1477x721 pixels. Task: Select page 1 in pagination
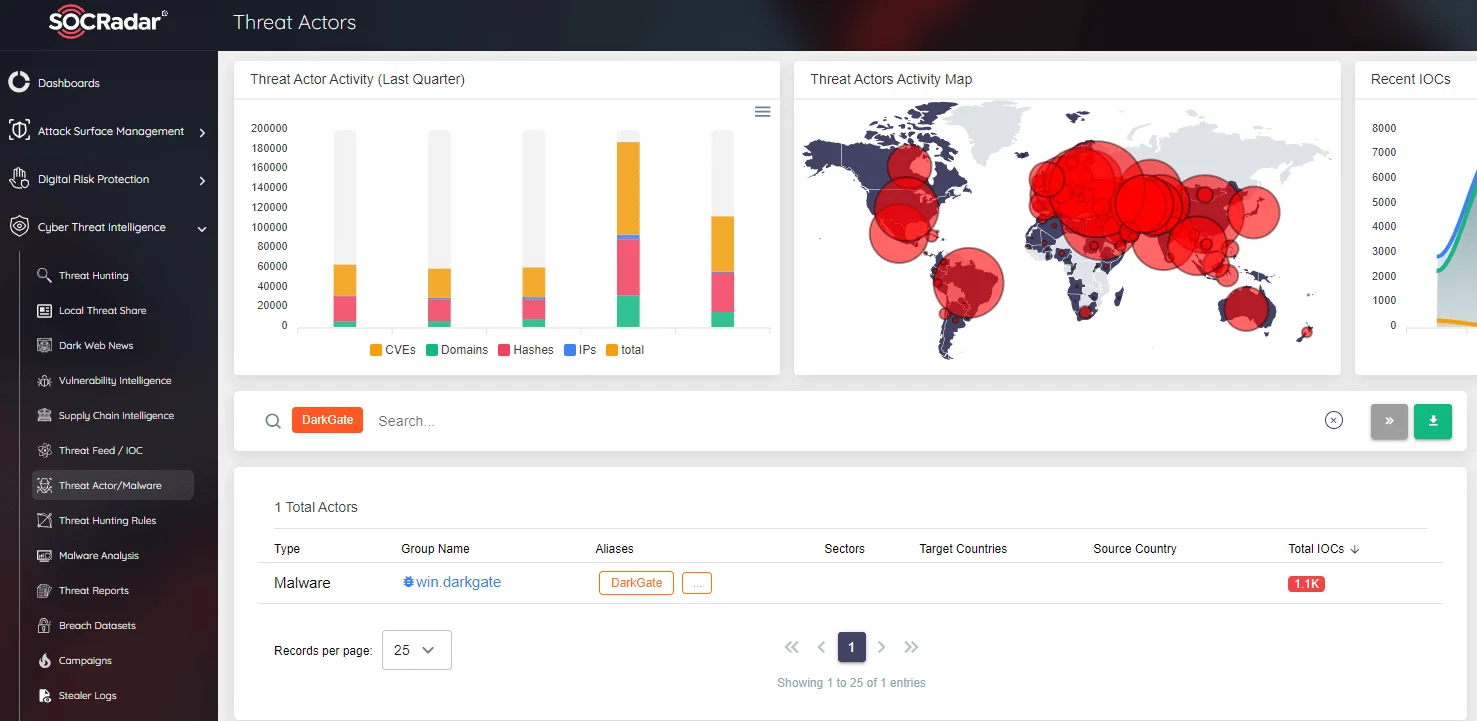(x=851, y=647)
